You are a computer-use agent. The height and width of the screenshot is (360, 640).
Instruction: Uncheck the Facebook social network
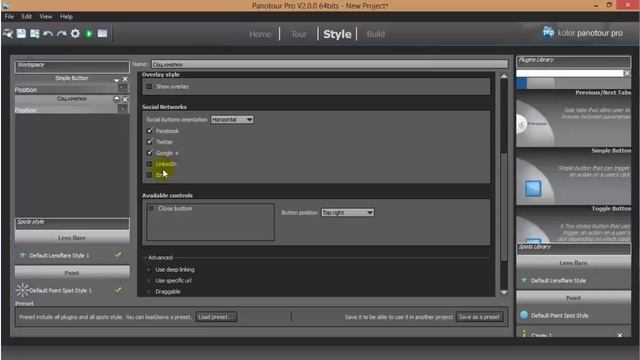149,131
